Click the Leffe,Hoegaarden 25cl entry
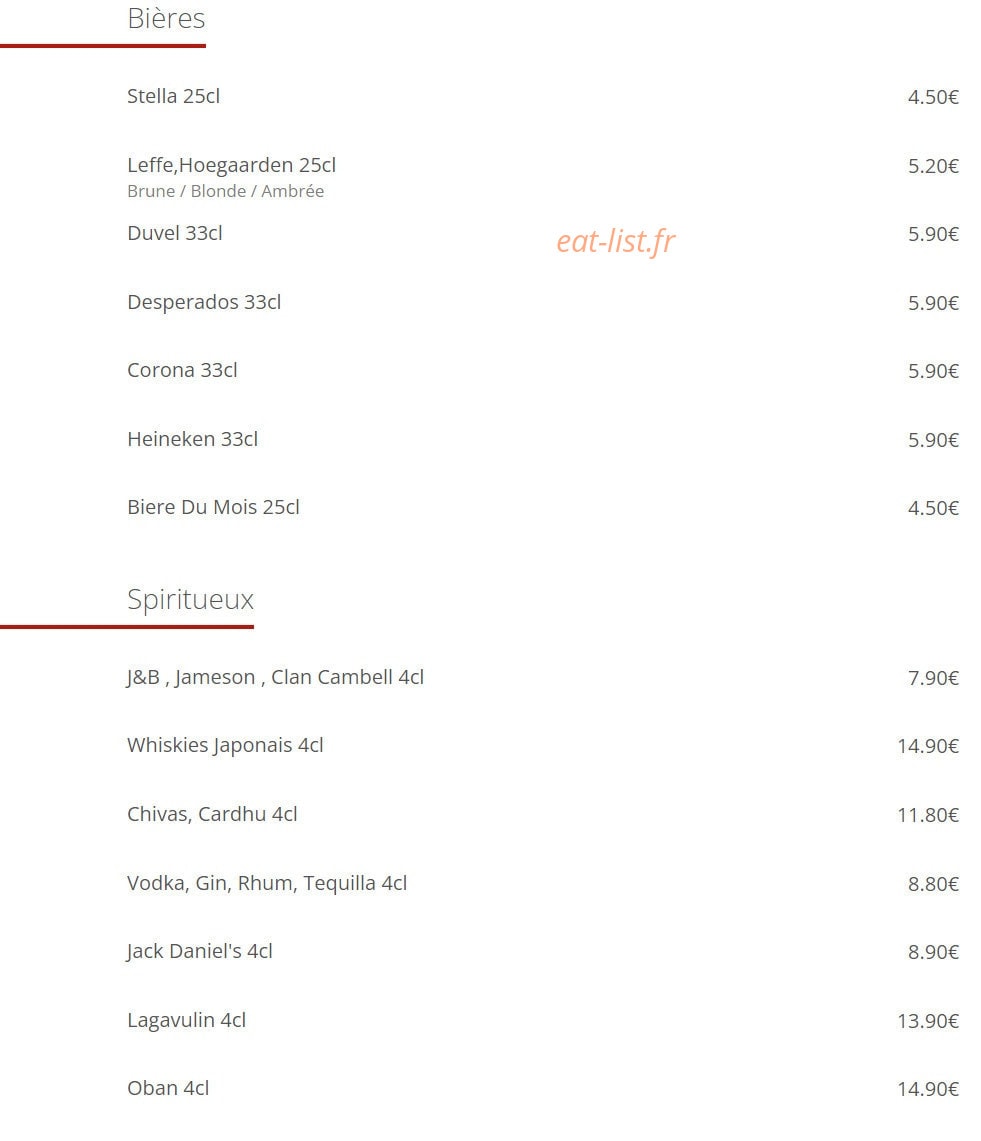Viewport: 981px width, 1141px height. click(x=231, y=165)
